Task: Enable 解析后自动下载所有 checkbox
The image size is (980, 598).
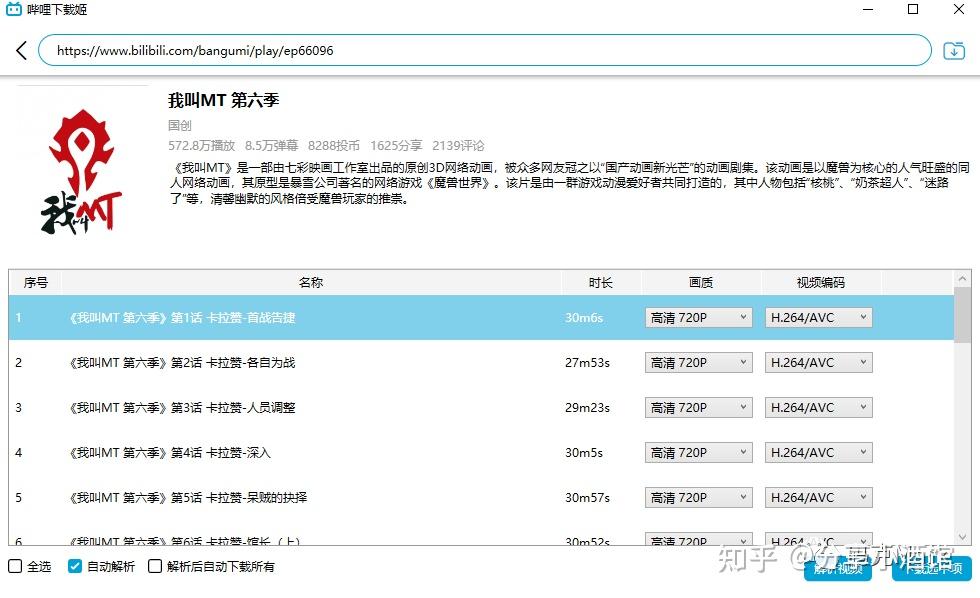Action: (154, 566)
